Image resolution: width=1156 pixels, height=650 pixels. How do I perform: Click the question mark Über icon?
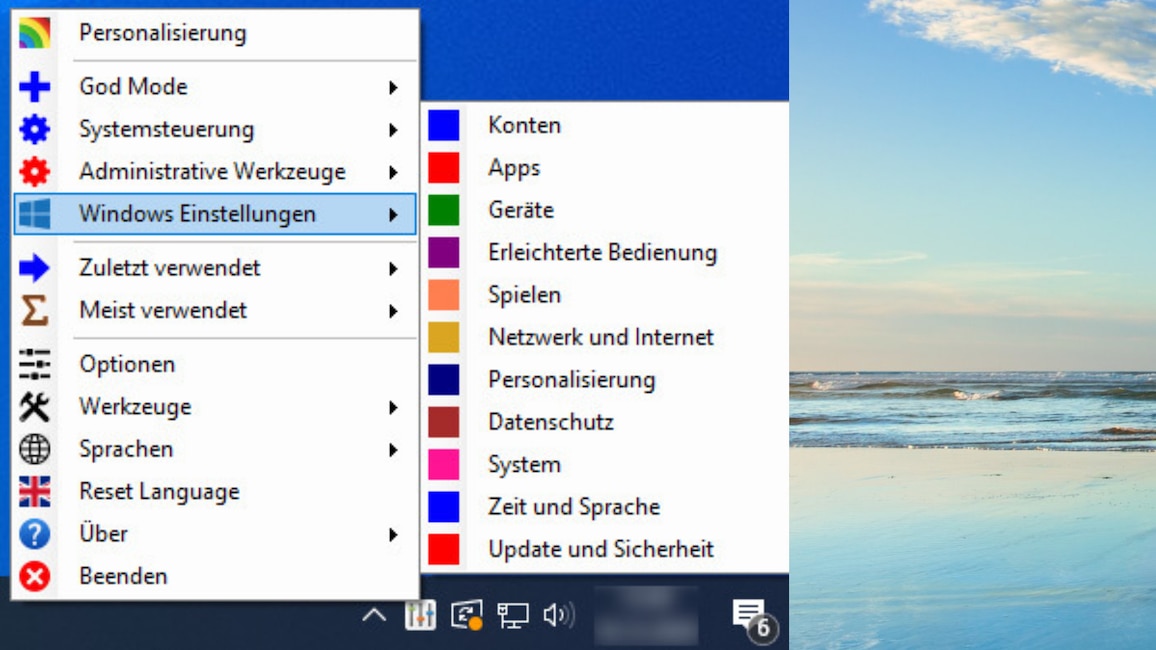tap(35, 534)
